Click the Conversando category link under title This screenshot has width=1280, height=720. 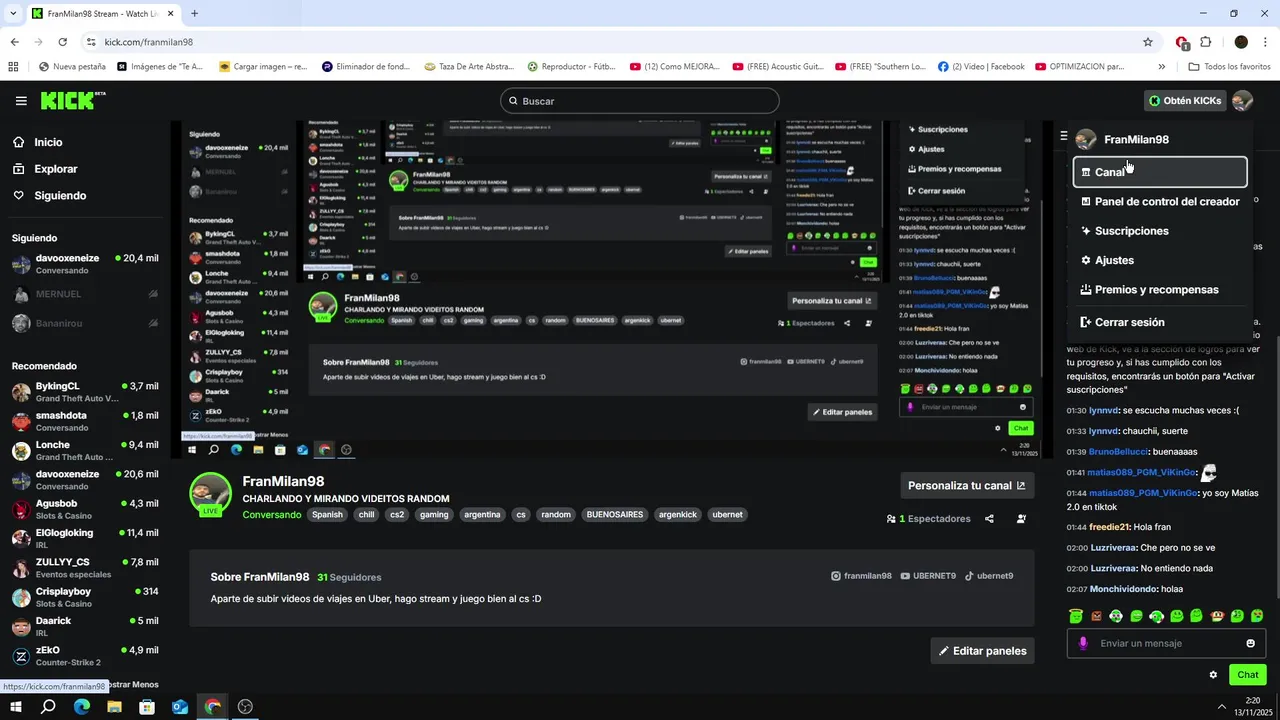click(x=272, y=515)
